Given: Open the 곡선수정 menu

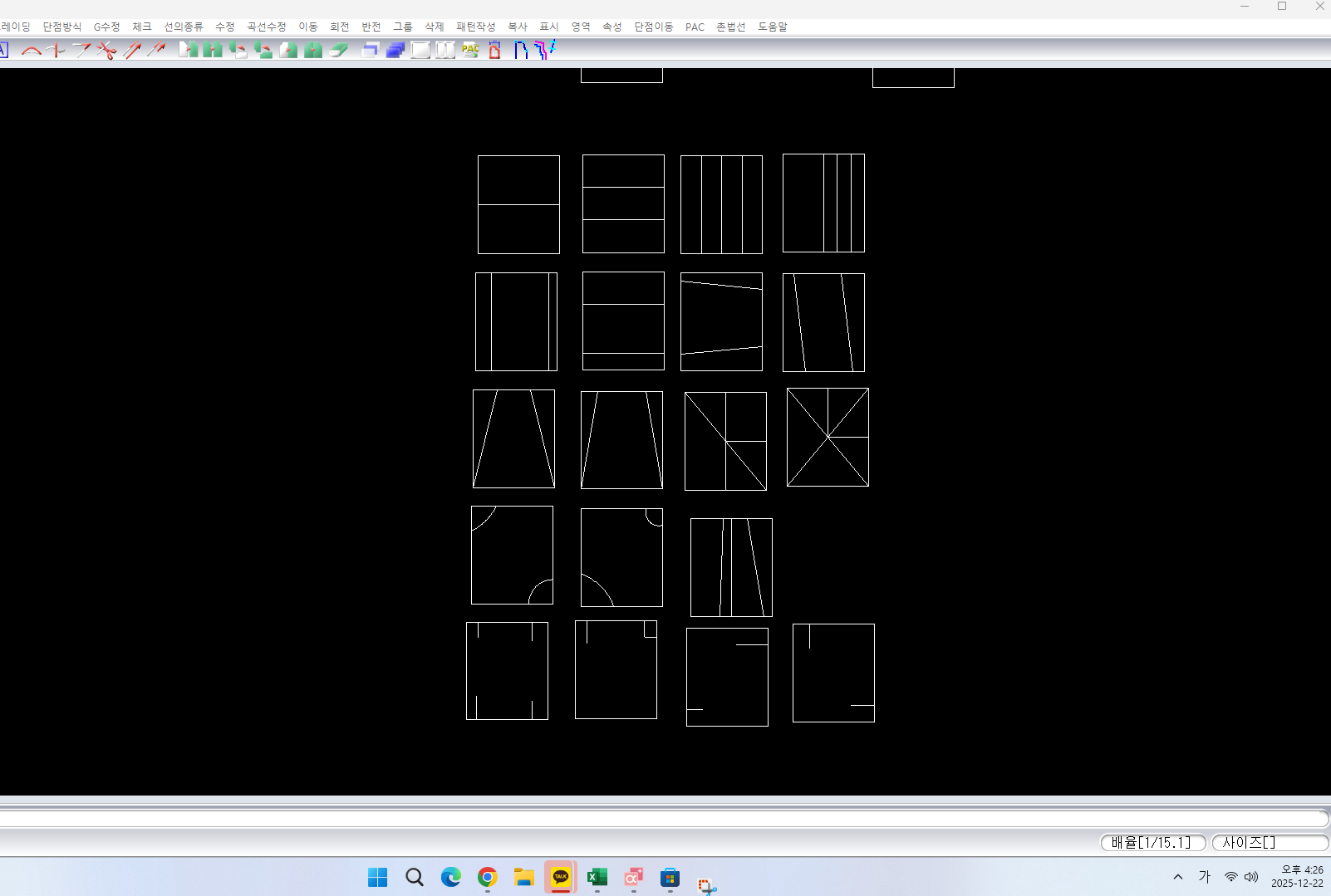Looking at the screenshot, I should pos(266,27).
